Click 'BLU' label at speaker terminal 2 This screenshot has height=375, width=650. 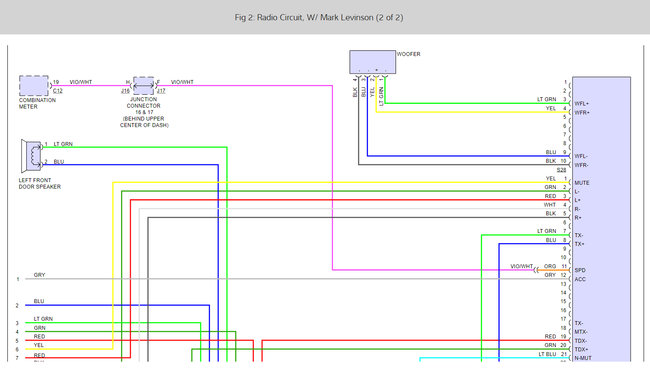tap(59, 162)
